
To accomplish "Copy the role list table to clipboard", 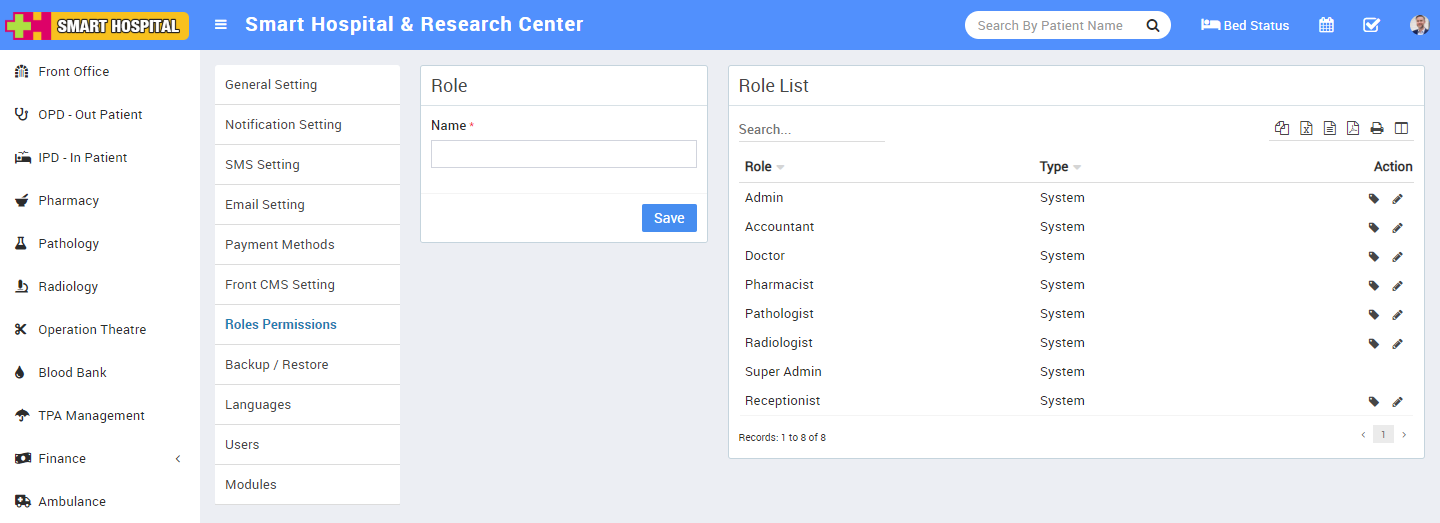I will 1282,128.
